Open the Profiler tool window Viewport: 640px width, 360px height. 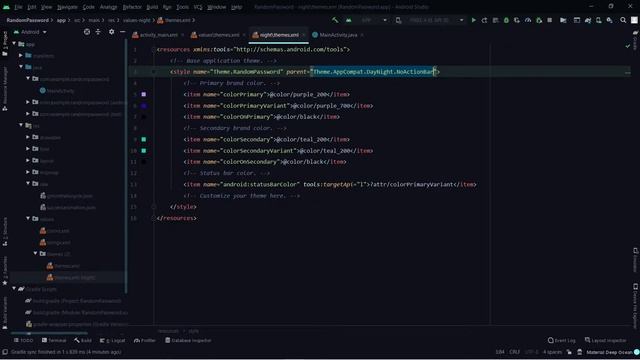click(145, 340)
